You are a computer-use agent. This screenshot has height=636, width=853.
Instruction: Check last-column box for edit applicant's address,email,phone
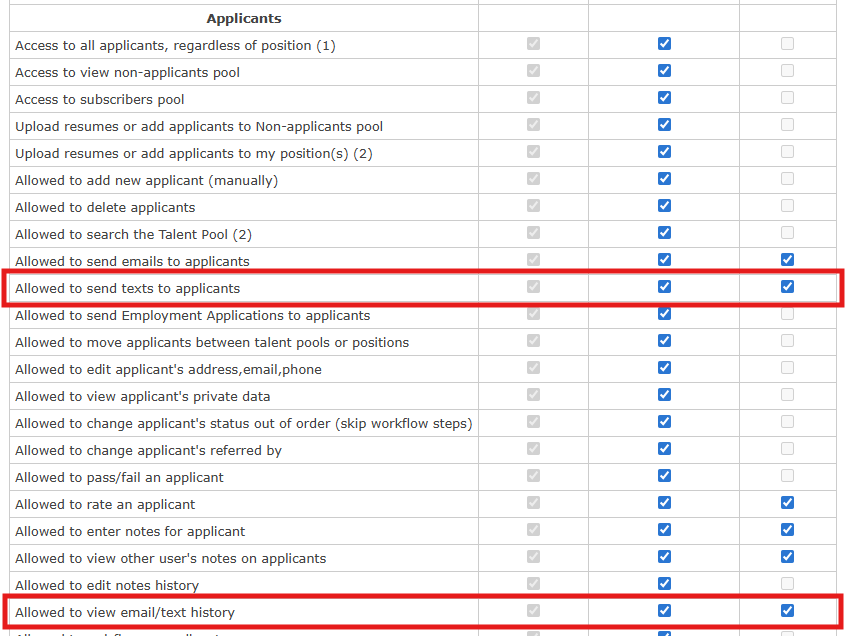point(787,368)
